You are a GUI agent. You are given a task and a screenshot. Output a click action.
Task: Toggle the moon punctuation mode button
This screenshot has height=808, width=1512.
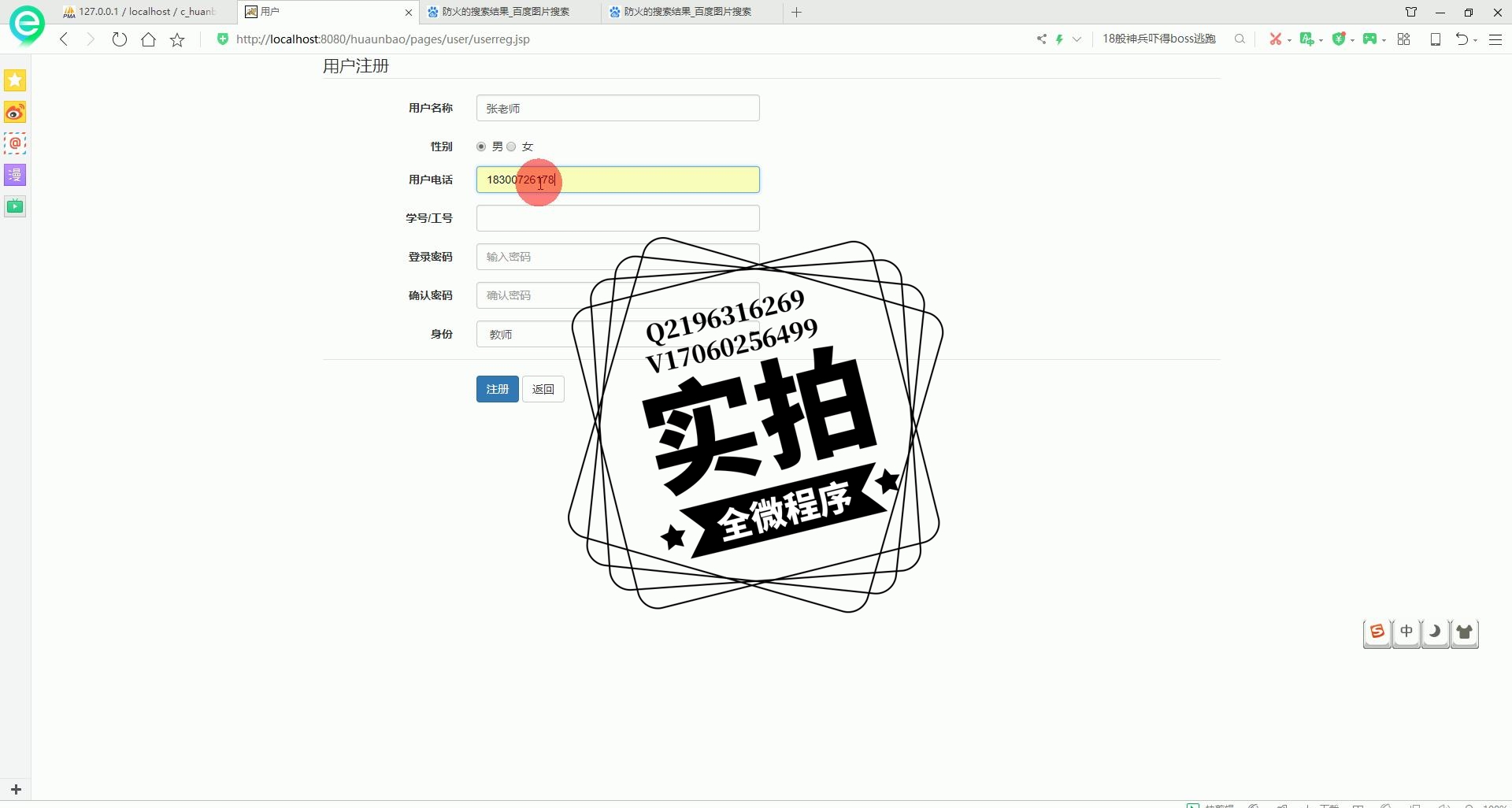coord(1436,632)
